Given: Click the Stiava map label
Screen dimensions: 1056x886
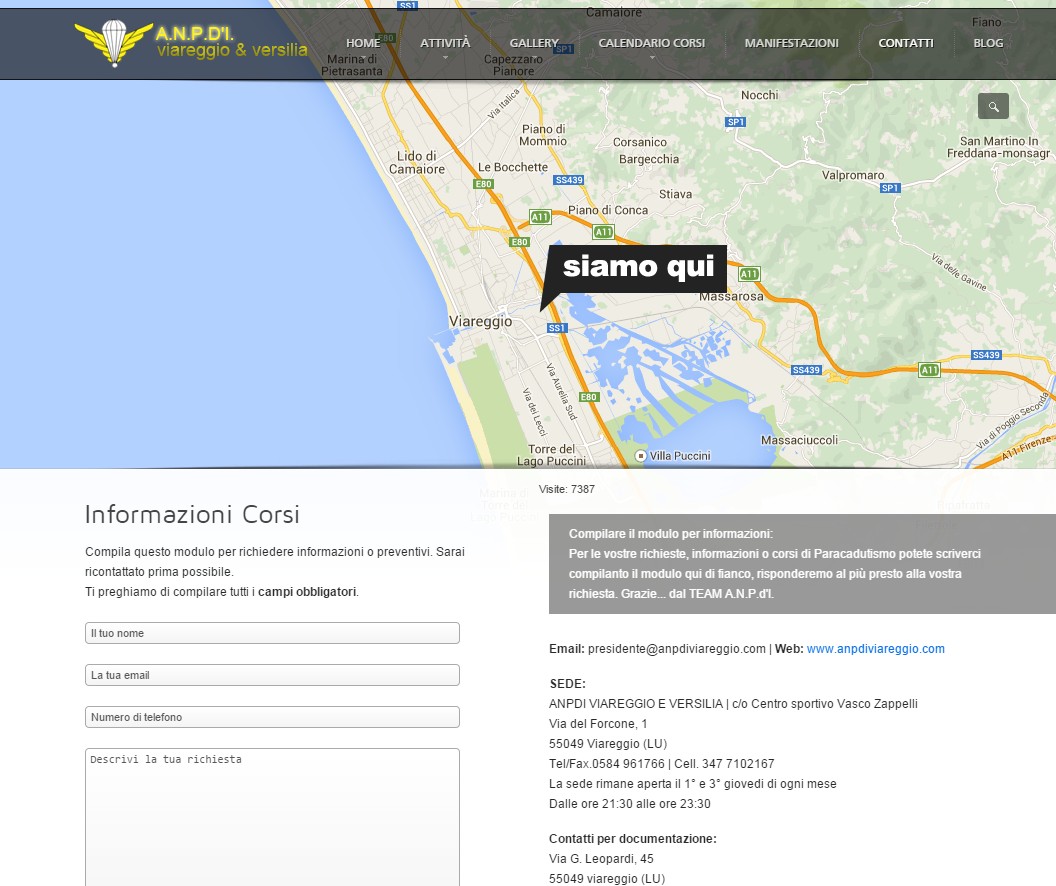Looking at the screenshot, I should point(675,194).
